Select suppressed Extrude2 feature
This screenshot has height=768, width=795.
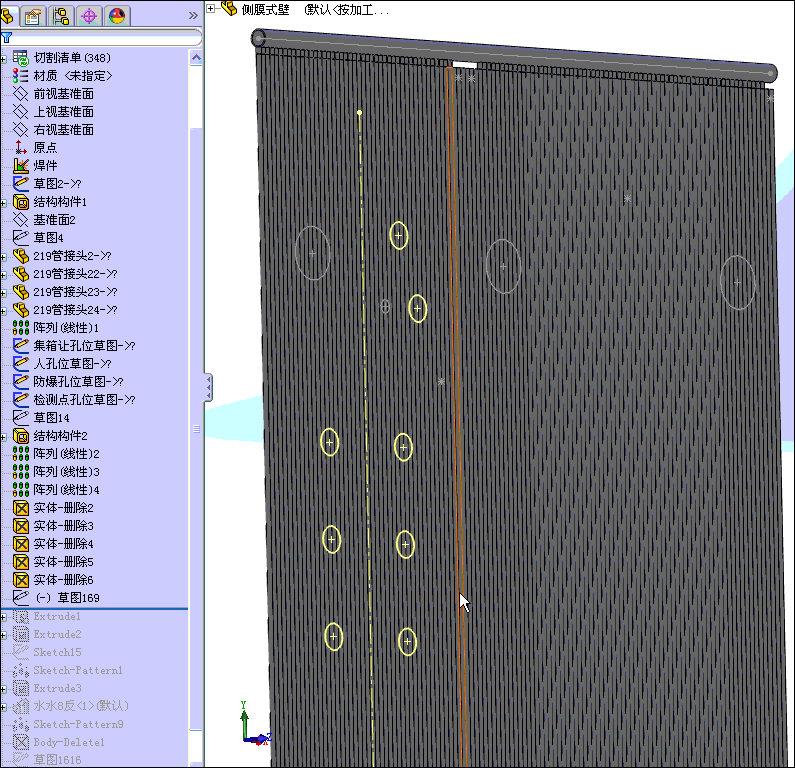(x=57, y=634)
